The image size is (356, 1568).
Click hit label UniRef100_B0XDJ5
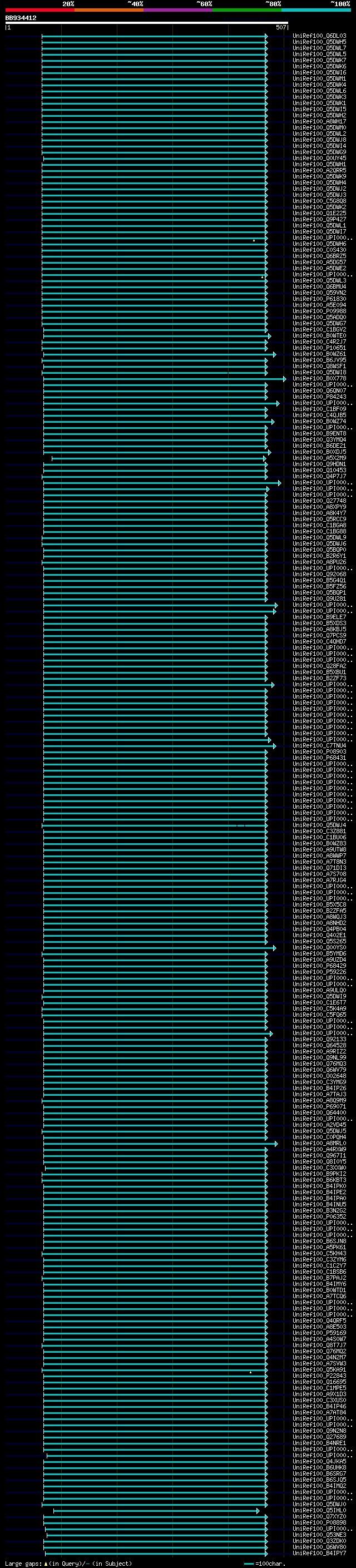coord(319,452)
